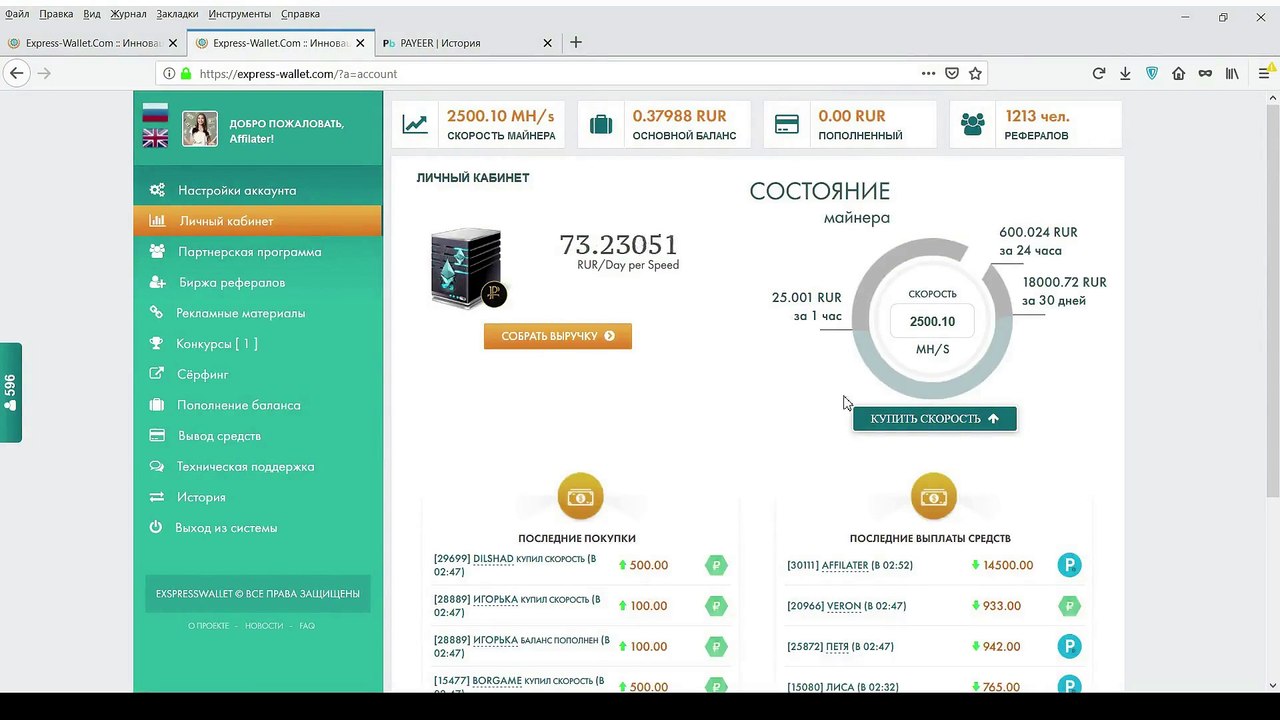Click the НОВОСТИ footer link
This screenshot has width=1280, height=720.
click(264, 626)
